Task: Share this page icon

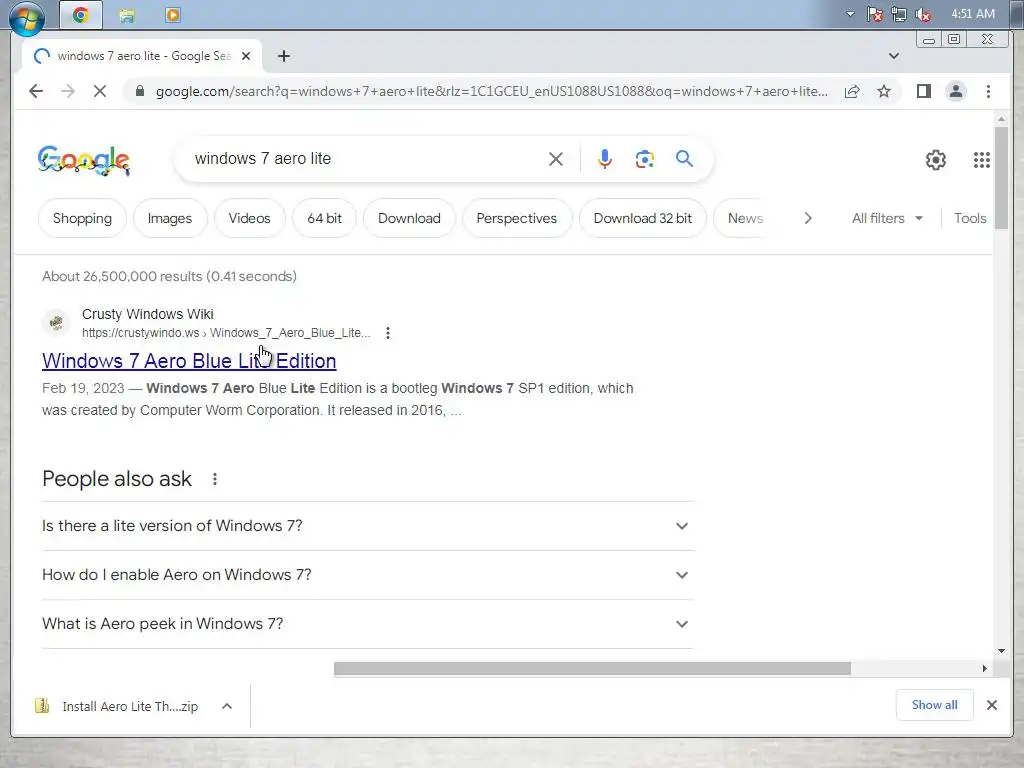Action: coord(852,91)
